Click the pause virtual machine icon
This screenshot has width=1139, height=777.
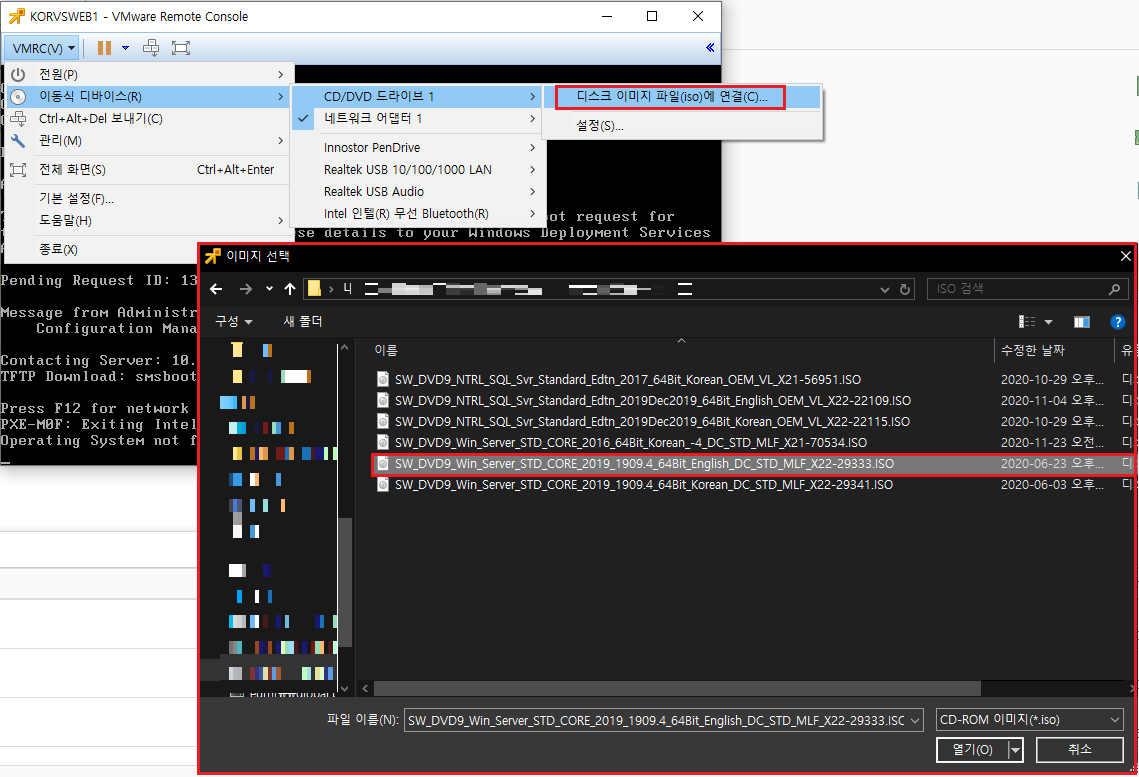pos(105,48)
